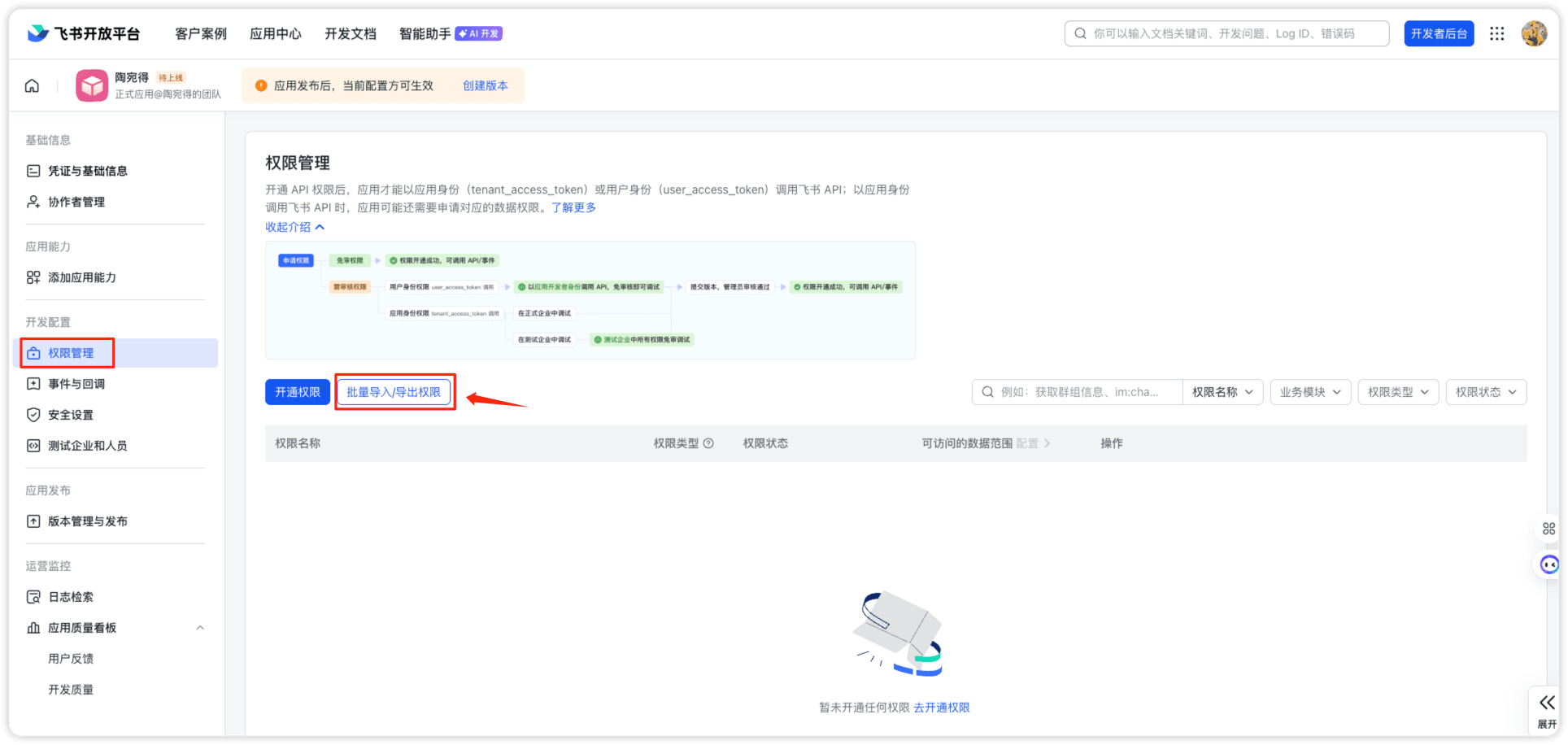Viewport: 1568px width, 745px height.
Task: Click the permission flow diagram image
Action: point(590,300)
